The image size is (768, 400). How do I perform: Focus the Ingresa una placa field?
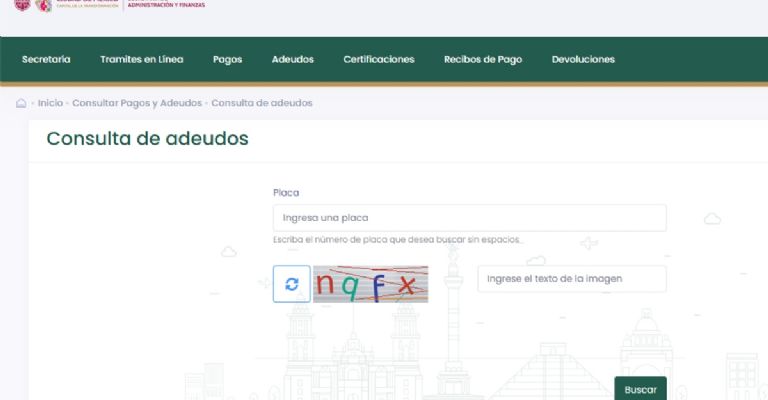point(469,218)
